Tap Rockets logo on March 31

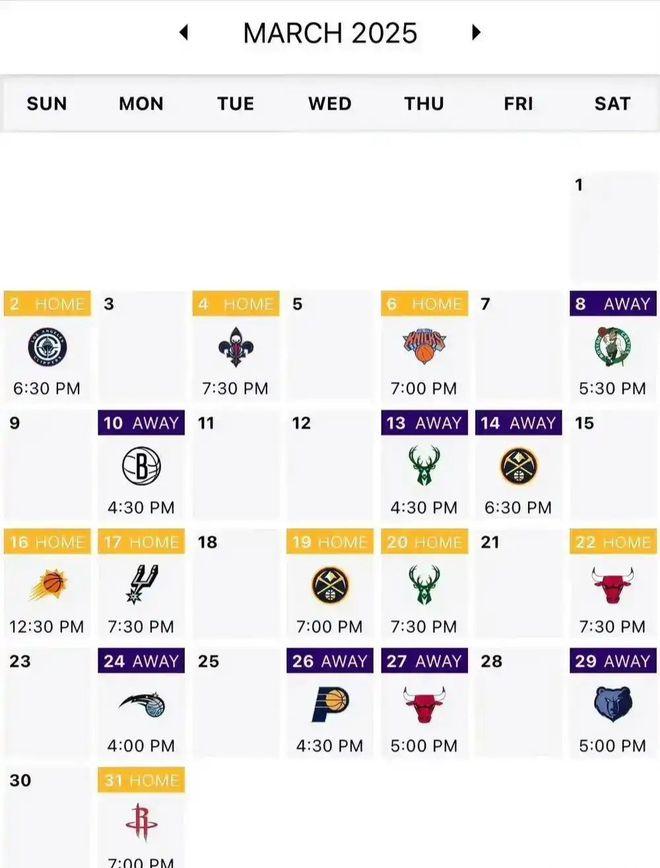click(x=142, y=823)
